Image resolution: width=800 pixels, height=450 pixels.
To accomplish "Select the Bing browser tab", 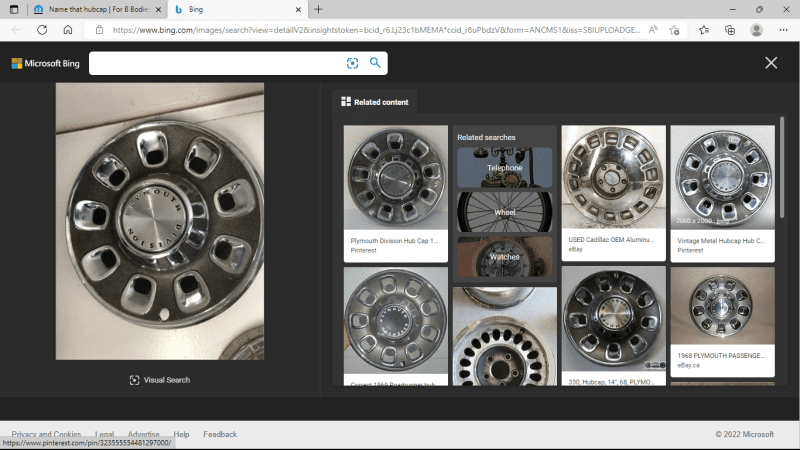I will [237, 9].
